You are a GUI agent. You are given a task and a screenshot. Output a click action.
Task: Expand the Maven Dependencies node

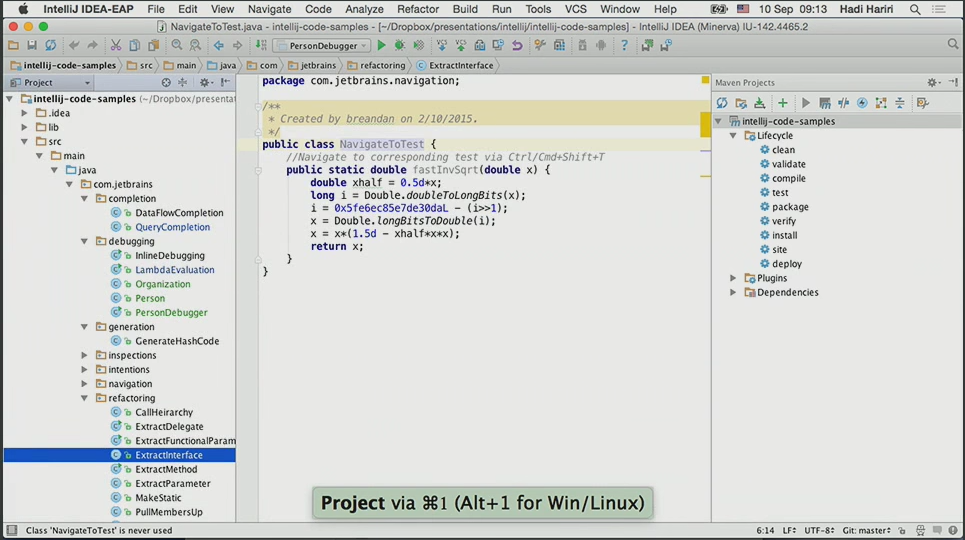[733, 292]
